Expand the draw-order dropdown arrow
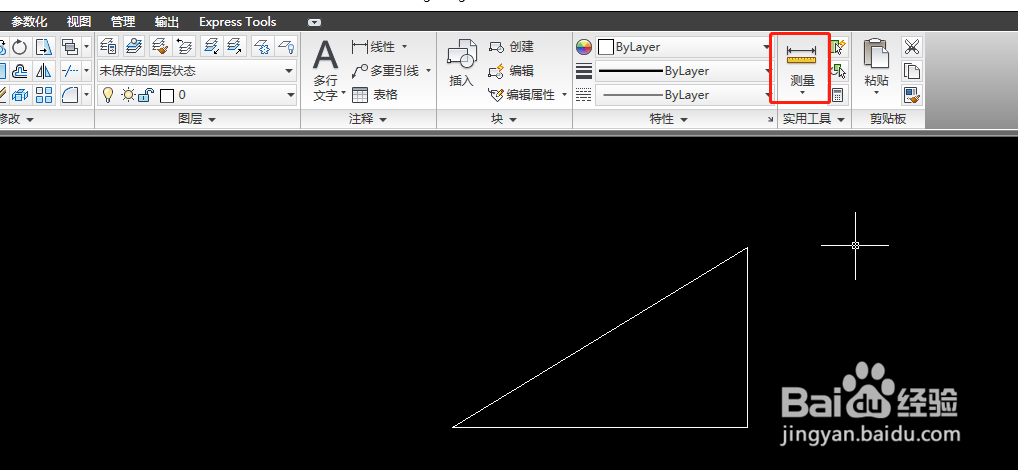Viewport: 1018px width, 470px height. pyautogui.click(x=86, y=47)
